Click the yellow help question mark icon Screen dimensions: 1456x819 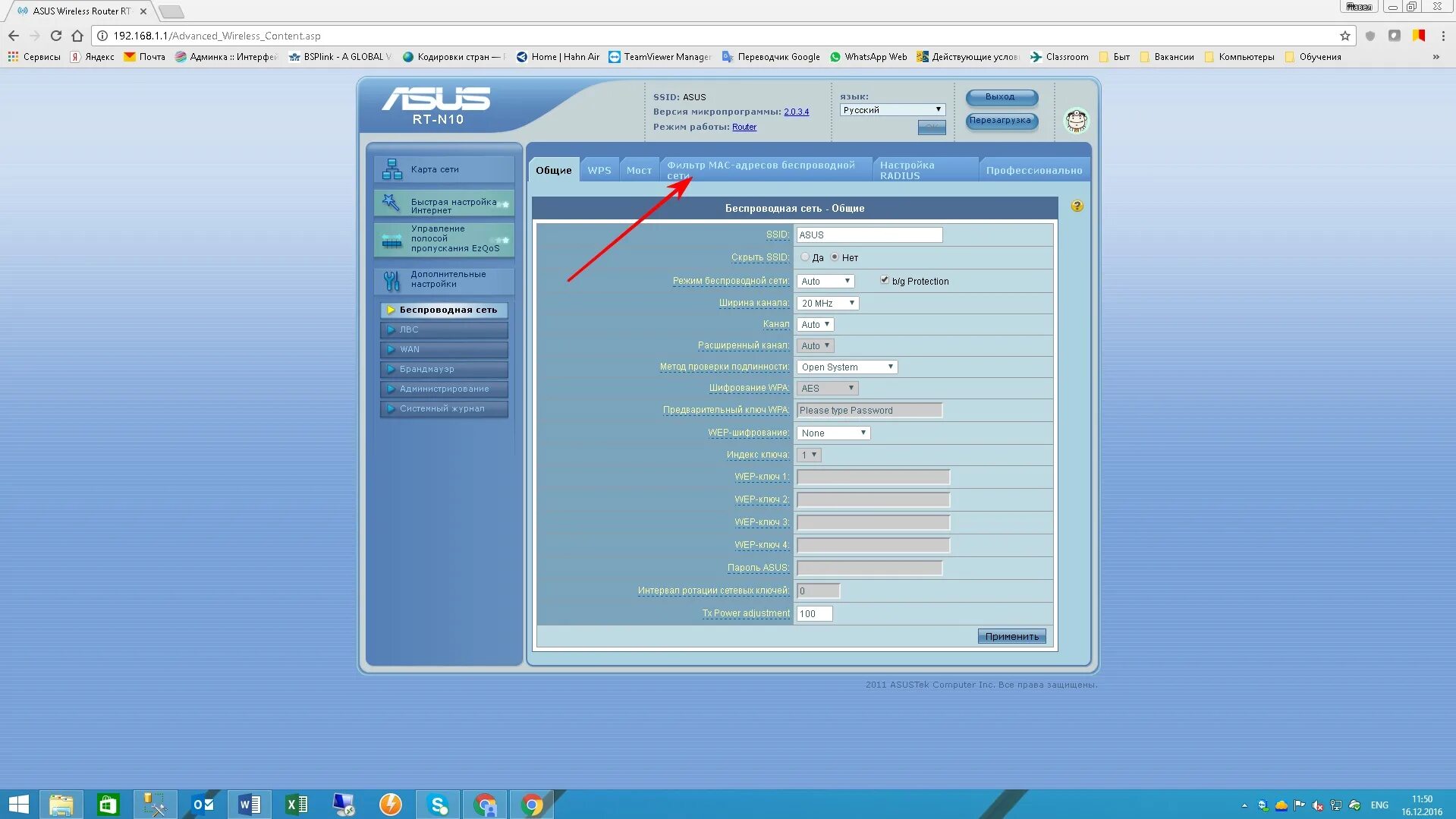(1077, 206)
